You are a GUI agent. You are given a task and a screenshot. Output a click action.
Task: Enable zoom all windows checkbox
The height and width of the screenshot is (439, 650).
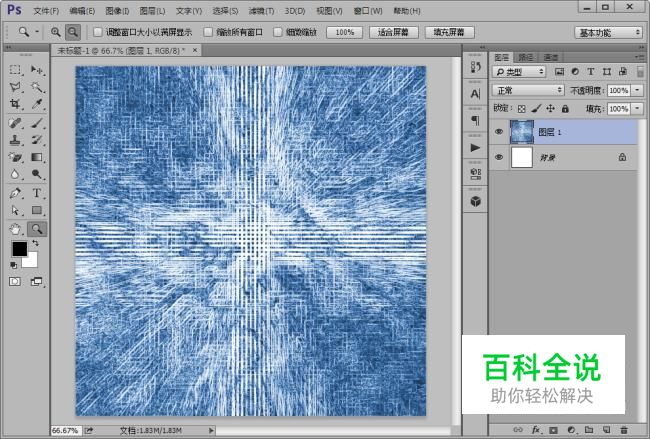point(209,32)
